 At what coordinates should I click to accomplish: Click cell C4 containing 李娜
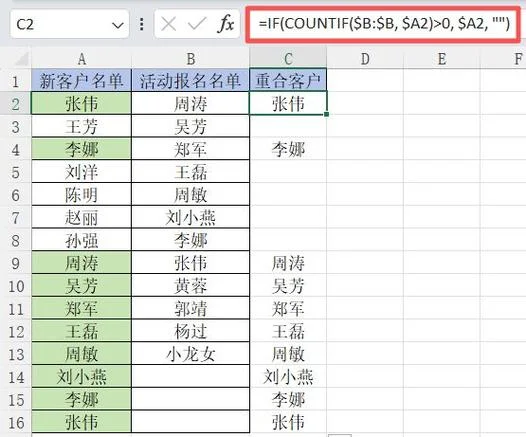[288, 149]
